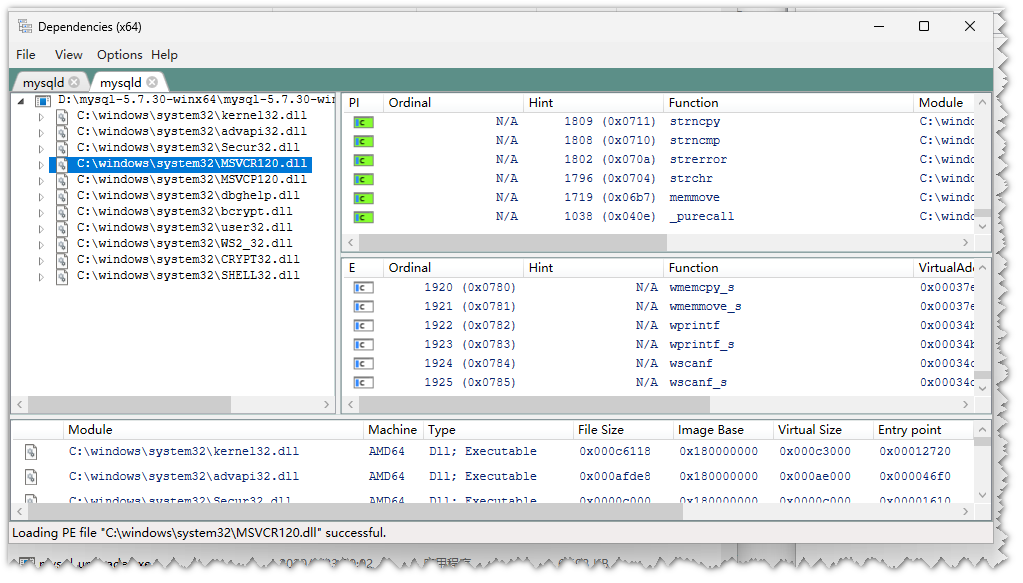
Task: Sort exports by Ordinal column header
Action: (x=453, y=267)
